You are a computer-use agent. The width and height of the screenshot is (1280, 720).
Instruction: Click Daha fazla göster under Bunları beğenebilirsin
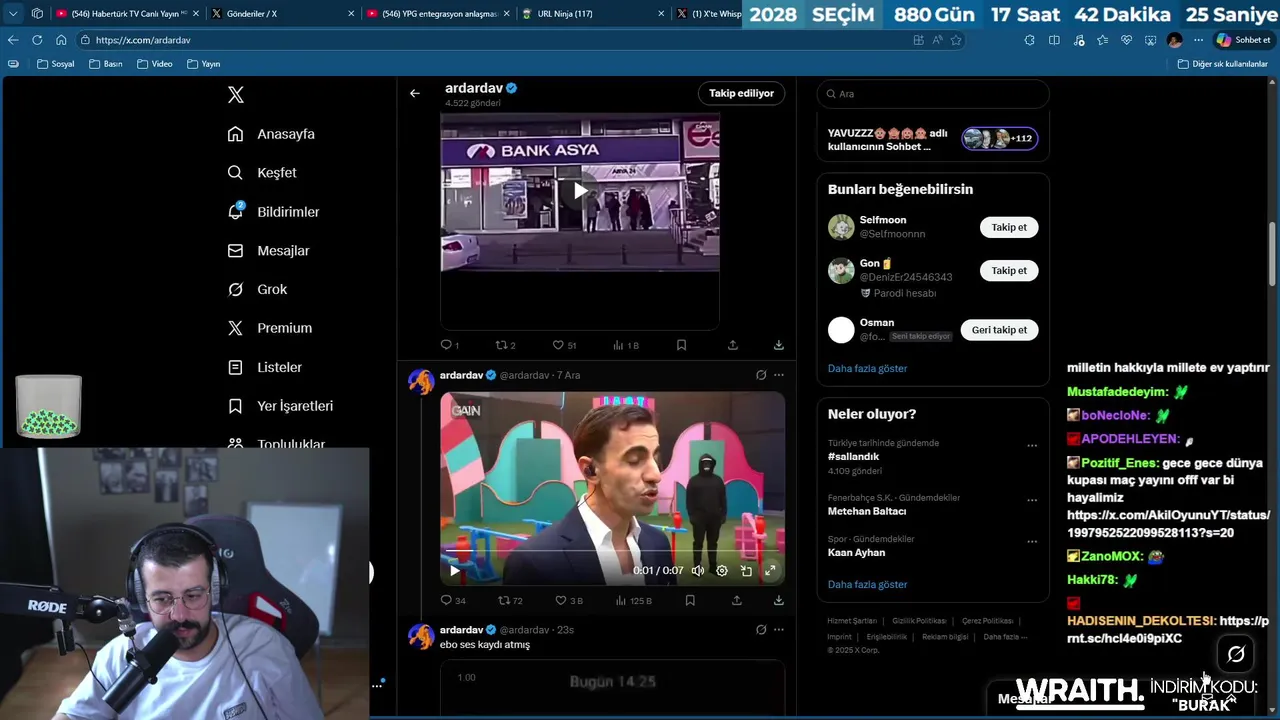tap(867, 369)
